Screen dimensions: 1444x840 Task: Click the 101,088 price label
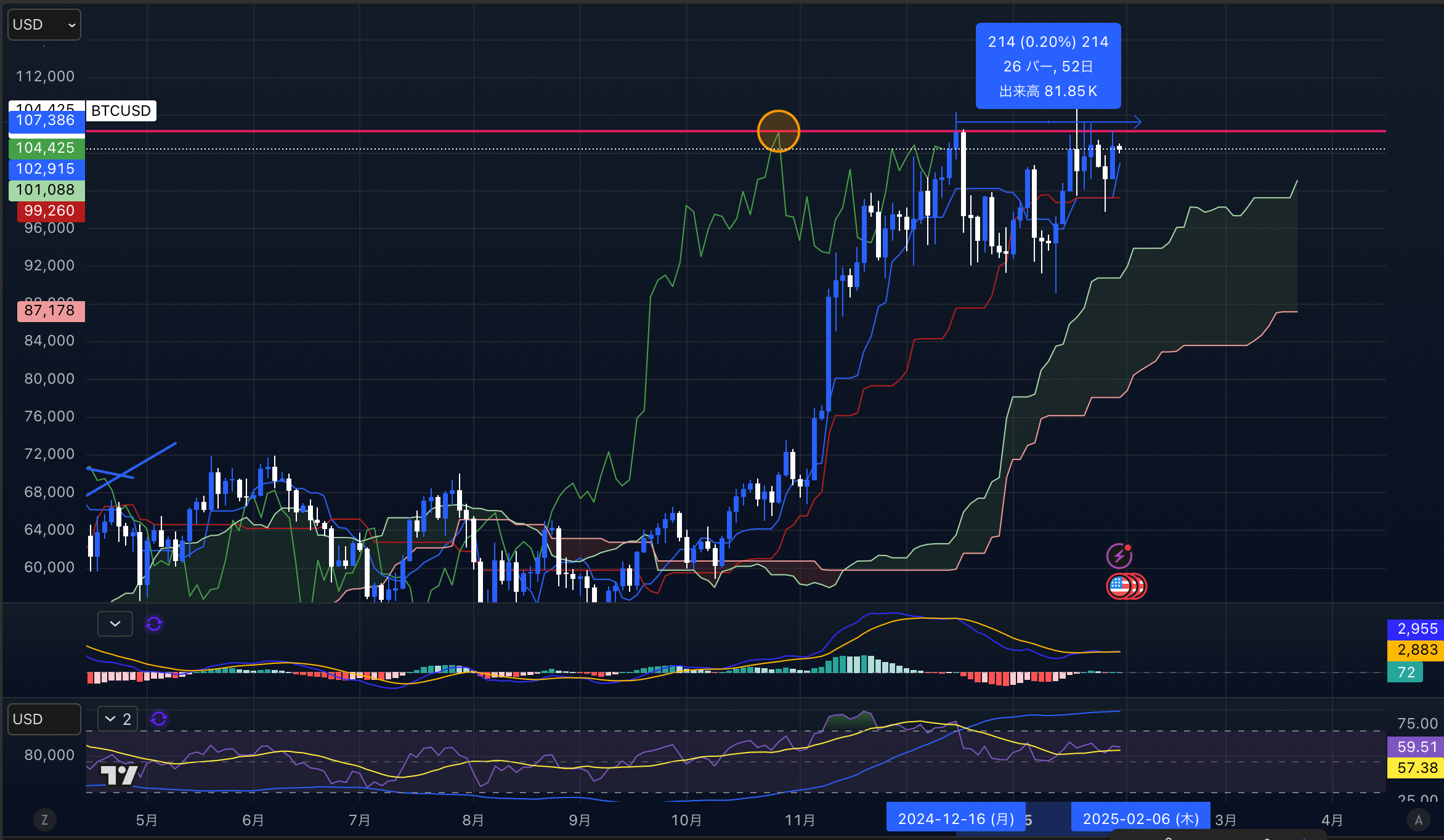point(46,190)
